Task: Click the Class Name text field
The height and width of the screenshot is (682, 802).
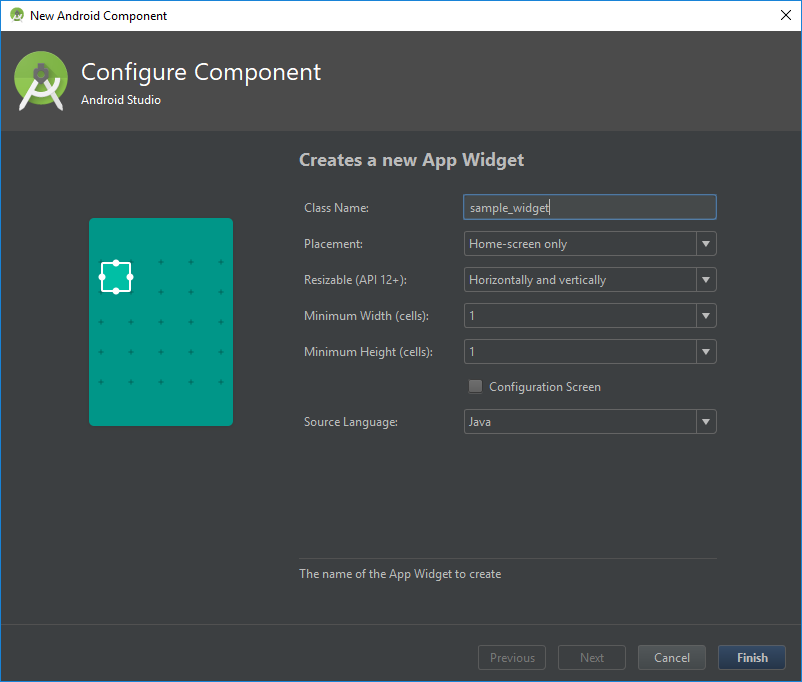Action: [x=589, y=207]
